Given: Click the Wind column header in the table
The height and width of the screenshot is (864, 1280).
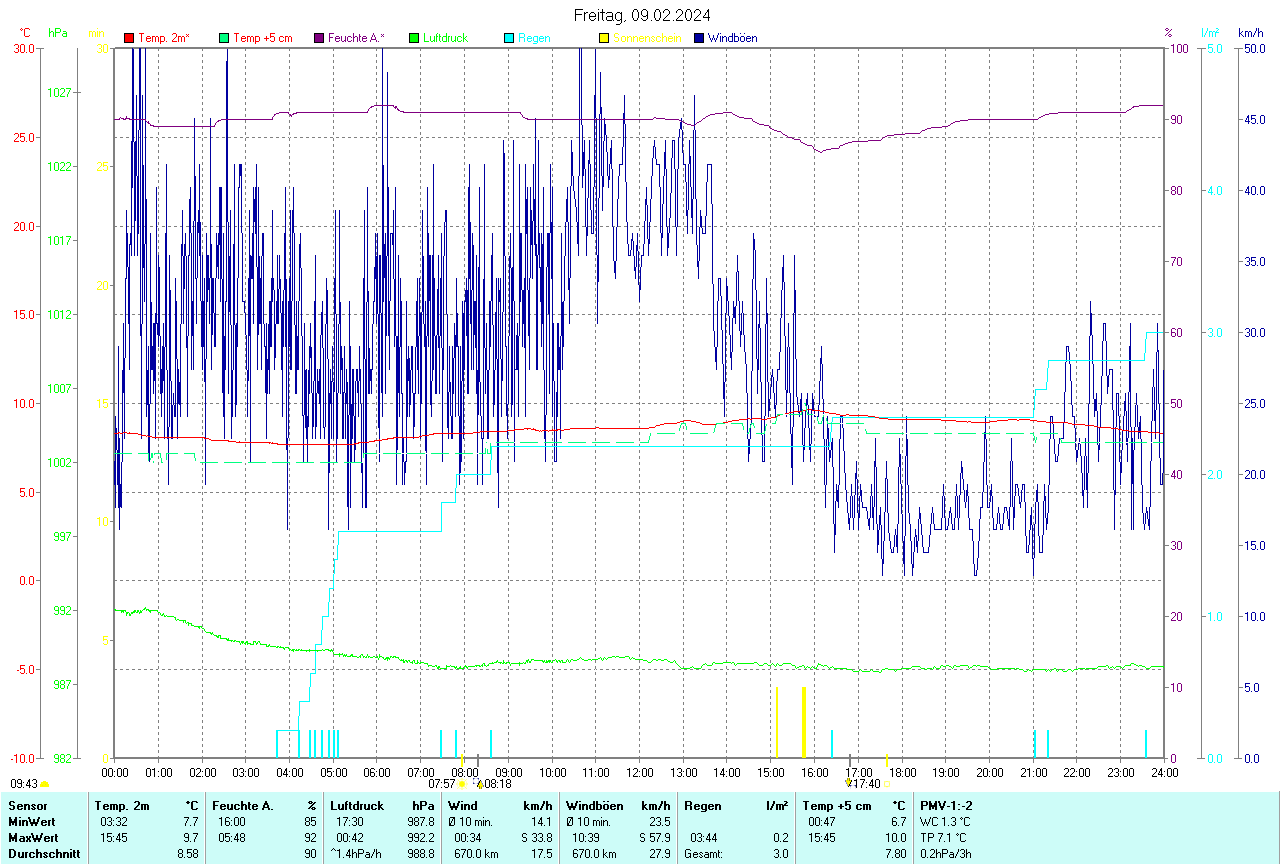Looking at the screenshot, I should coord(462,806).
